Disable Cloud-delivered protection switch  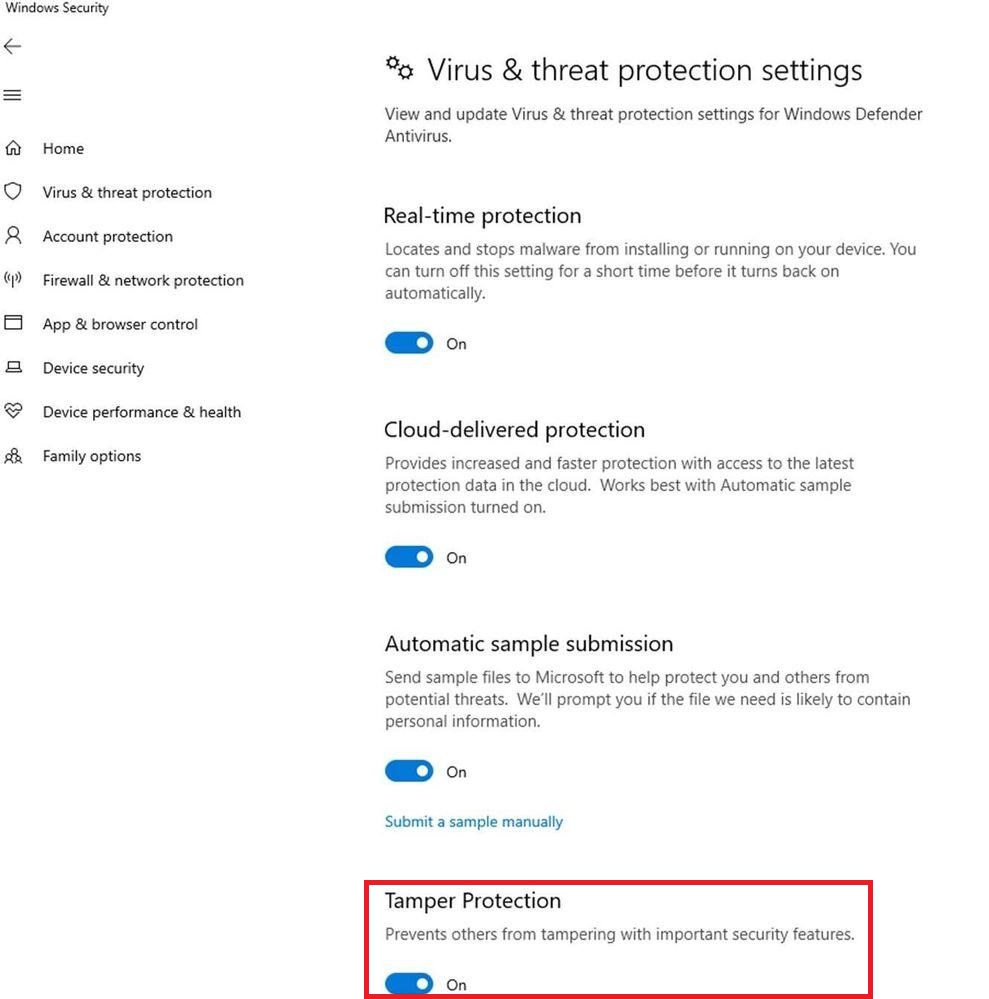point(409,557)
